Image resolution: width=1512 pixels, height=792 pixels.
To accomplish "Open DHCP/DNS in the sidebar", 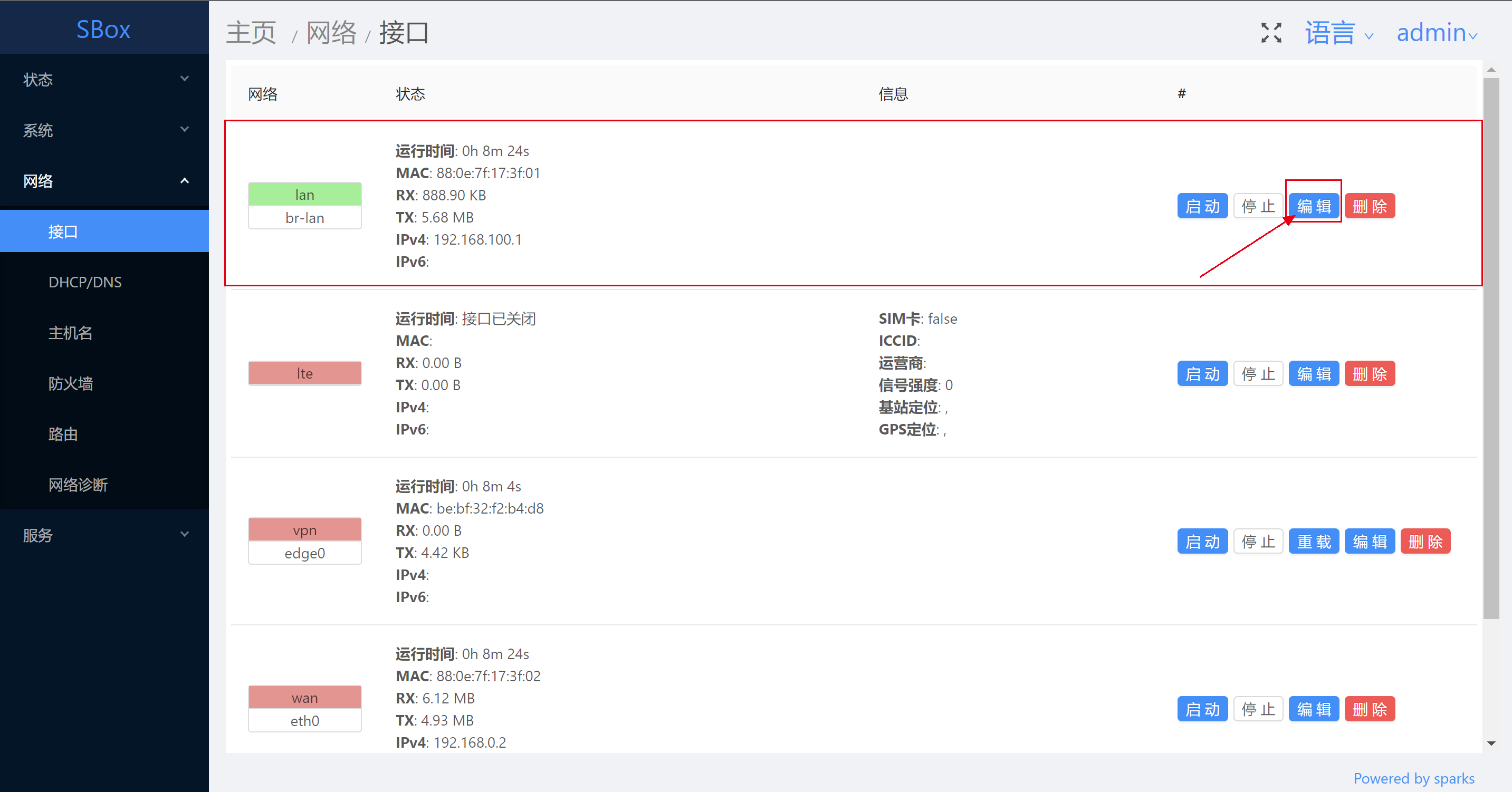I will click(85, 282).
